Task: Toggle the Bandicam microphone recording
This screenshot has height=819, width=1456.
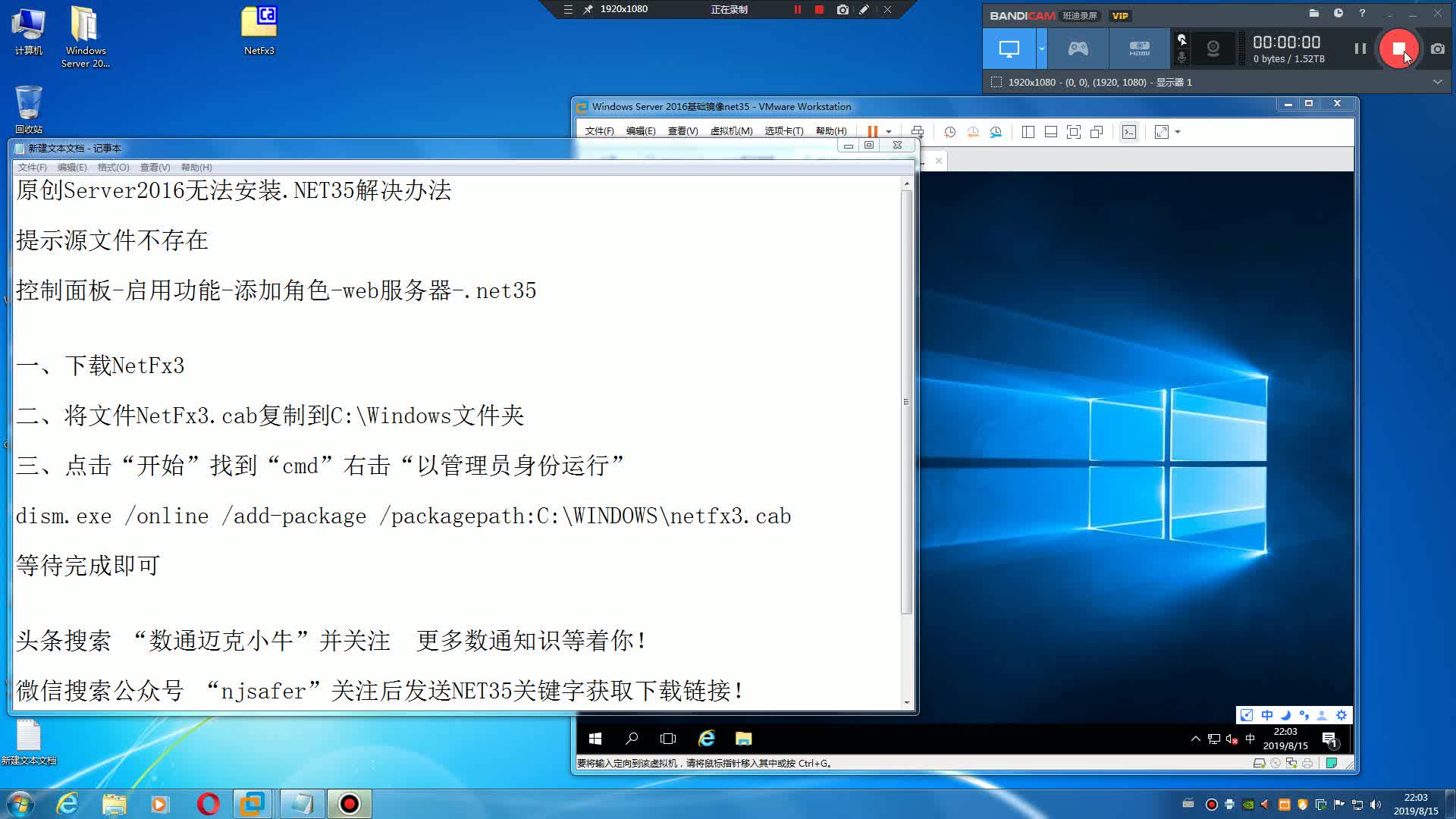Action: coord(1181,58)
